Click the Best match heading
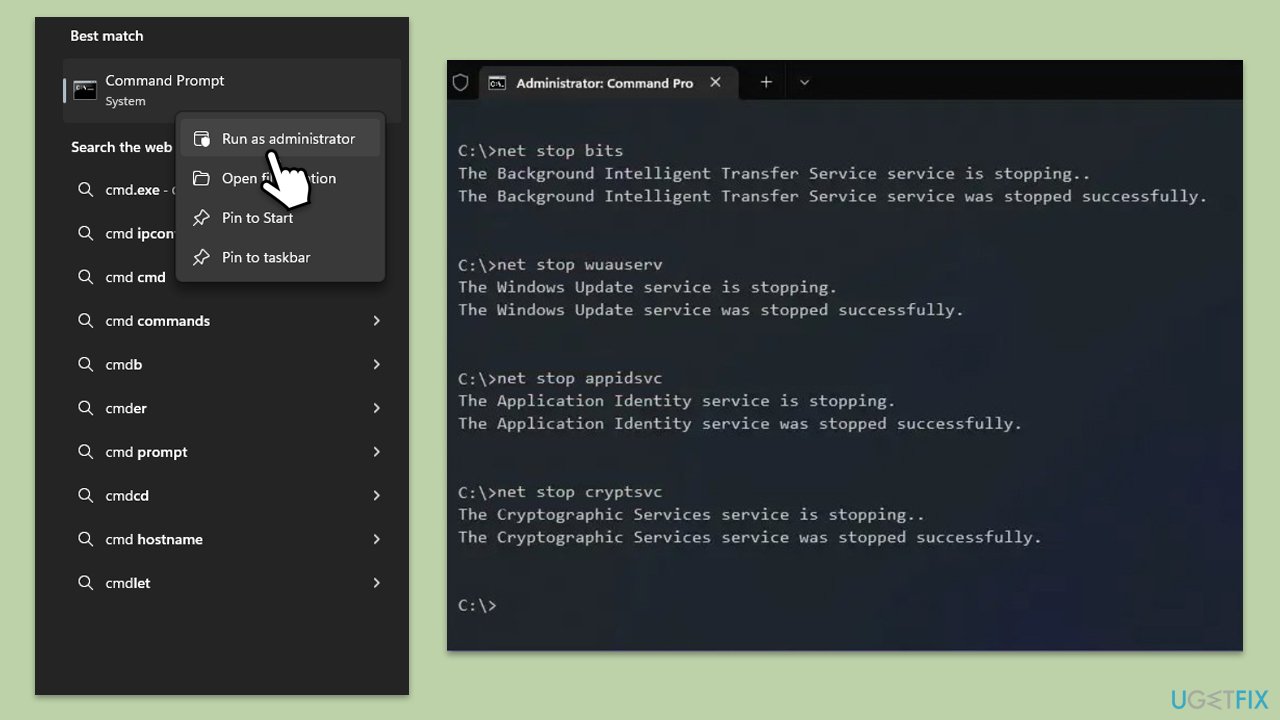 (x=107, y=36)
